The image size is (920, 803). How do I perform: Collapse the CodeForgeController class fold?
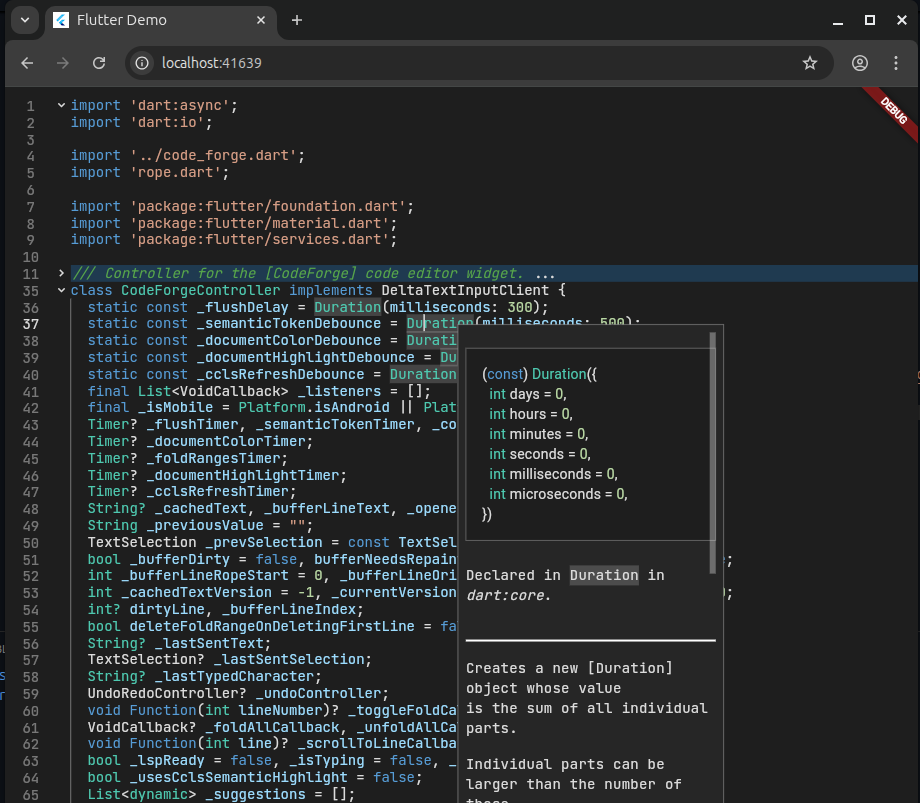click(x=60, y=290)
